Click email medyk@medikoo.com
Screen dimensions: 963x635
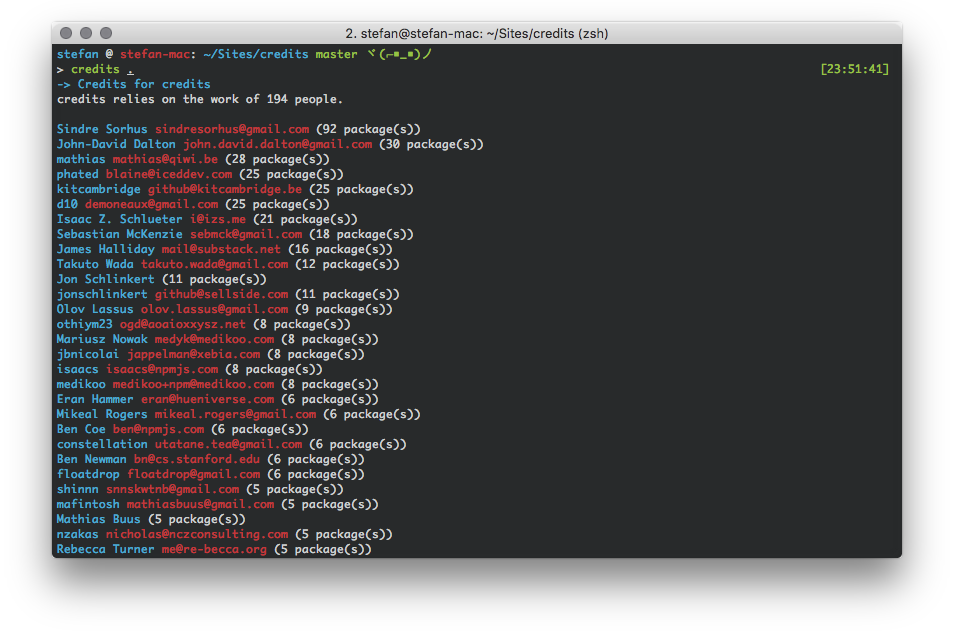214,339
